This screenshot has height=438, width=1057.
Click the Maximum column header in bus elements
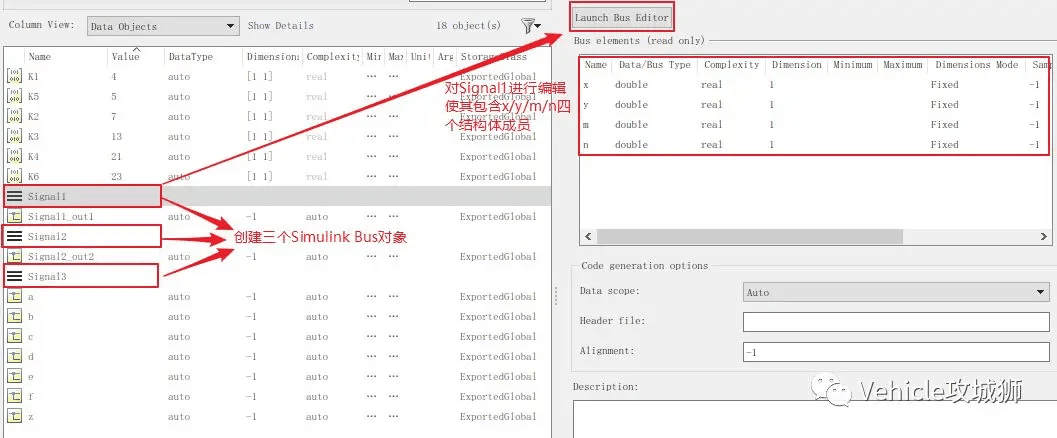tap(903, 65)
